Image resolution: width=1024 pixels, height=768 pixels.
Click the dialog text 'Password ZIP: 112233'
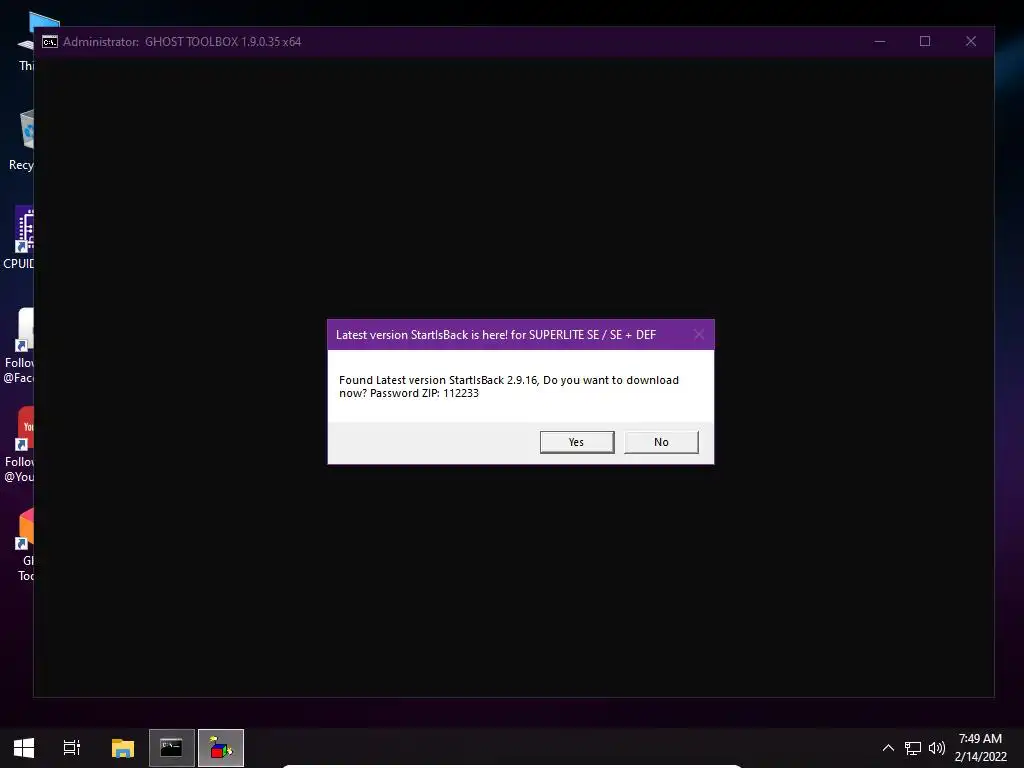[424, 393]
